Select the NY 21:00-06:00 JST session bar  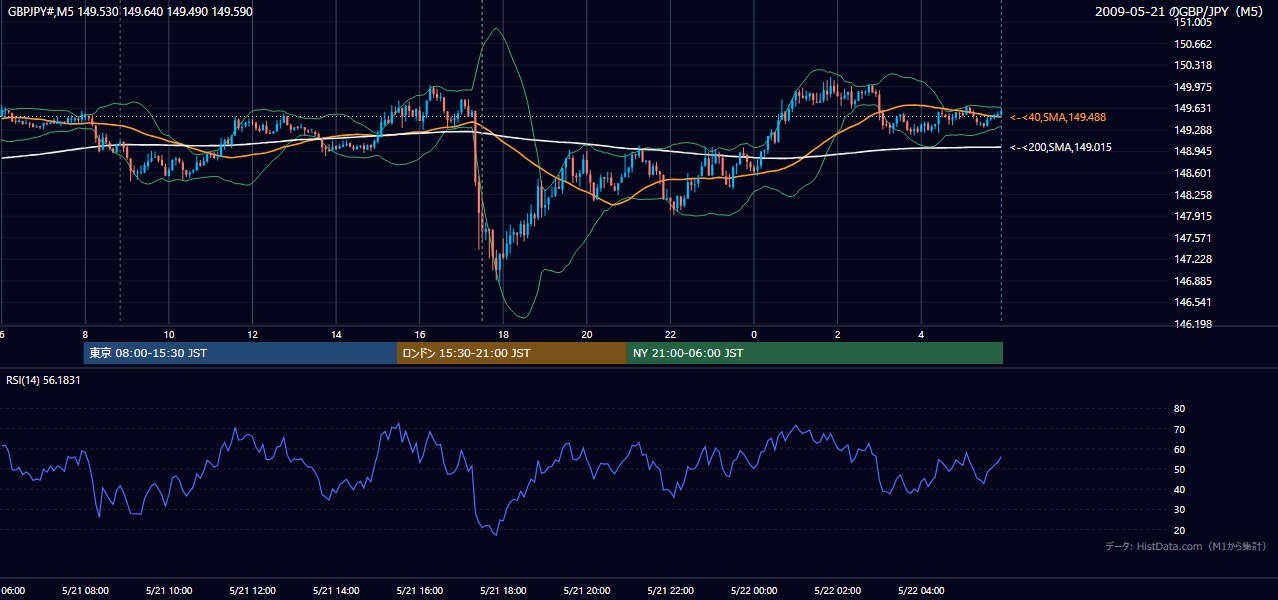[x=815, y=353]
